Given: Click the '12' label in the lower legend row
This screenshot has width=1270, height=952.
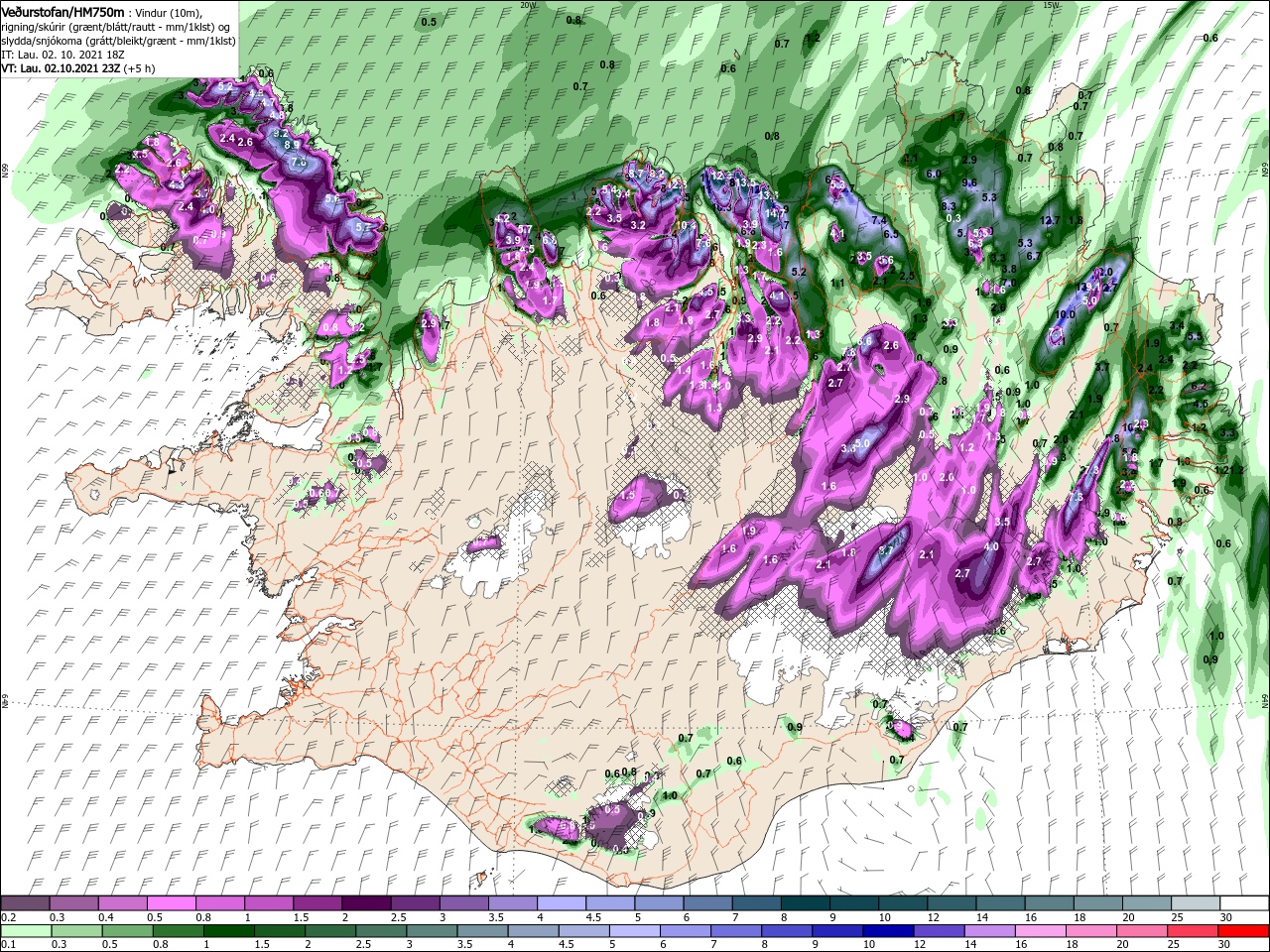Looking at the screenshot, I should pyautogui.click(x=920, y=944).
